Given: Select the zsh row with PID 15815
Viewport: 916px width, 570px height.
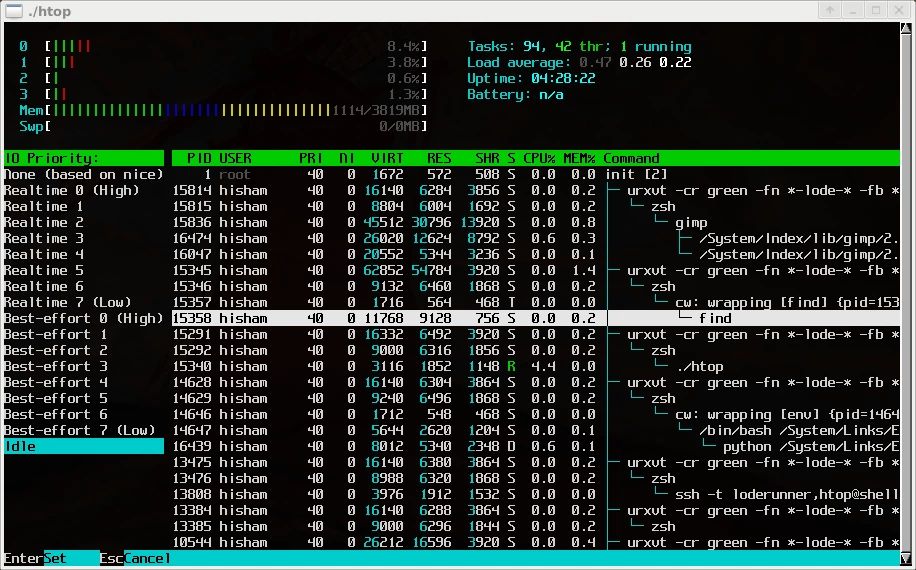Looking at the screenshot, I should click(x=536, y=206).
